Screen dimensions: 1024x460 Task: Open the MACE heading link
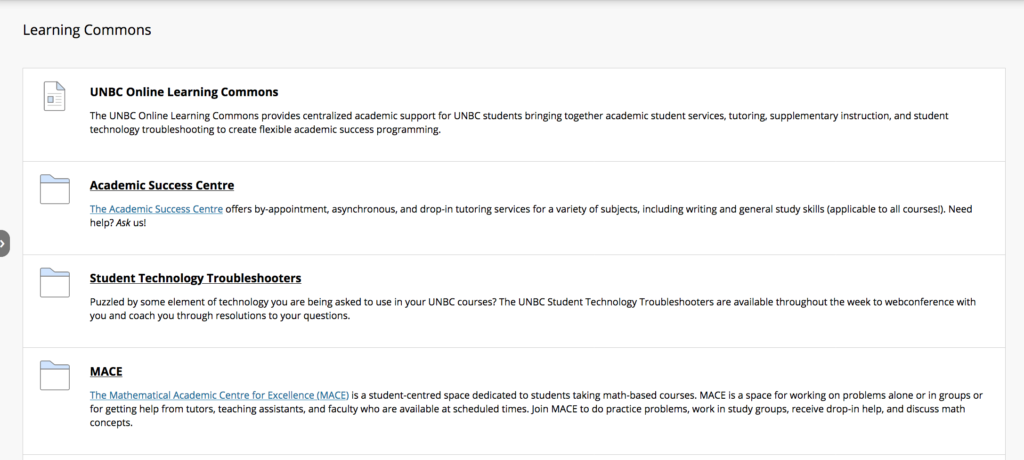coord(106,371)
